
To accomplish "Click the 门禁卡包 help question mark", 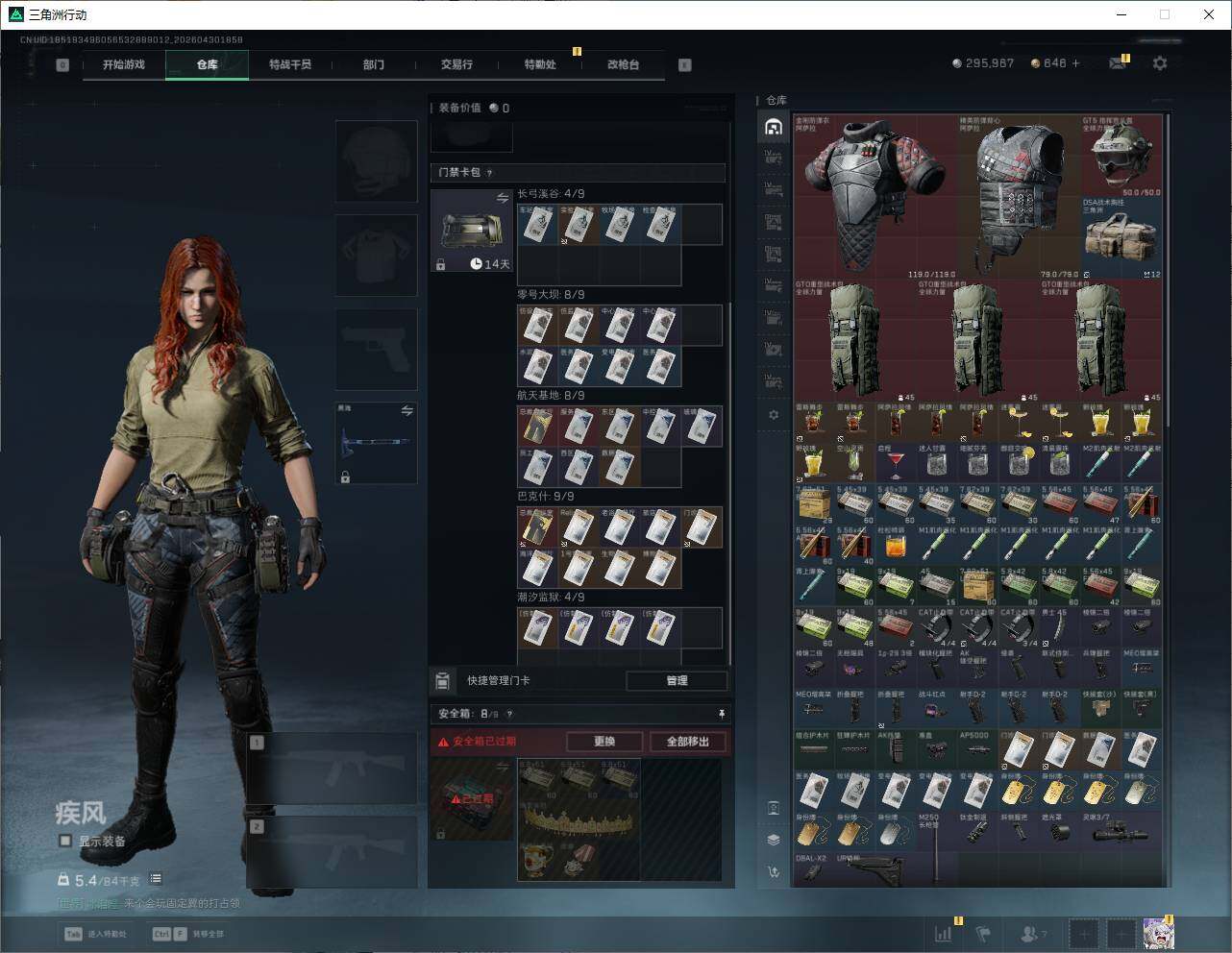I will [x=490, y=173].
